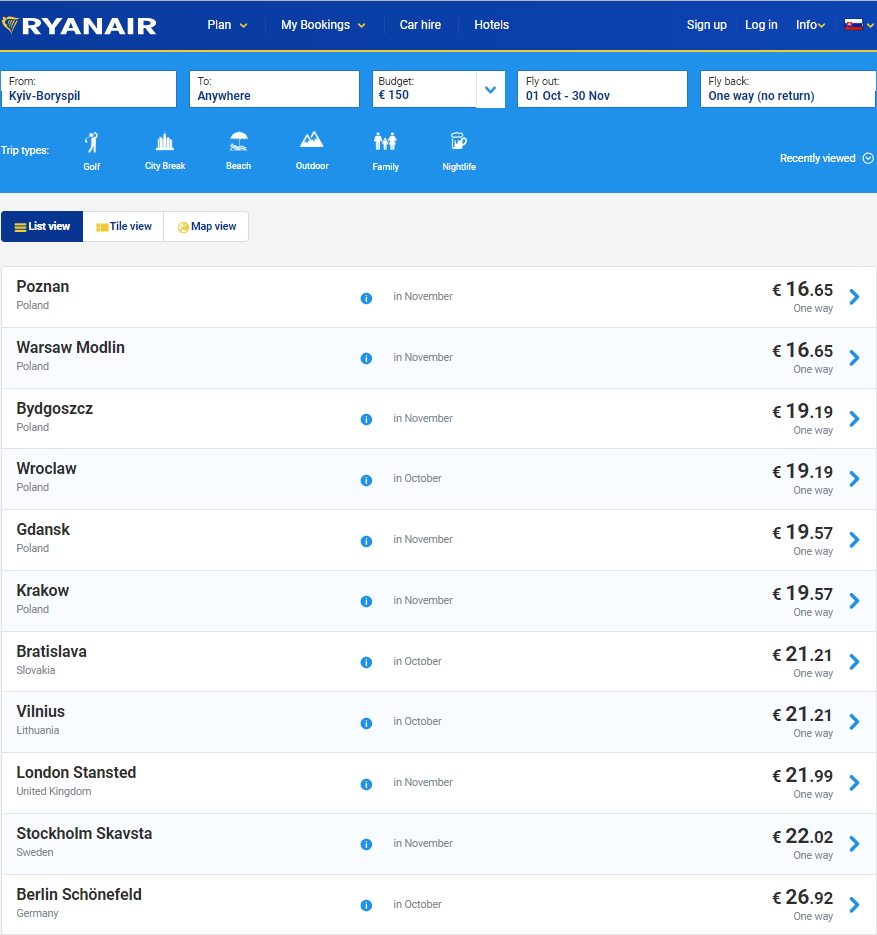Open the Budget dropdown arrow
This screenshot has width=877, height=935.
[491, 89]
